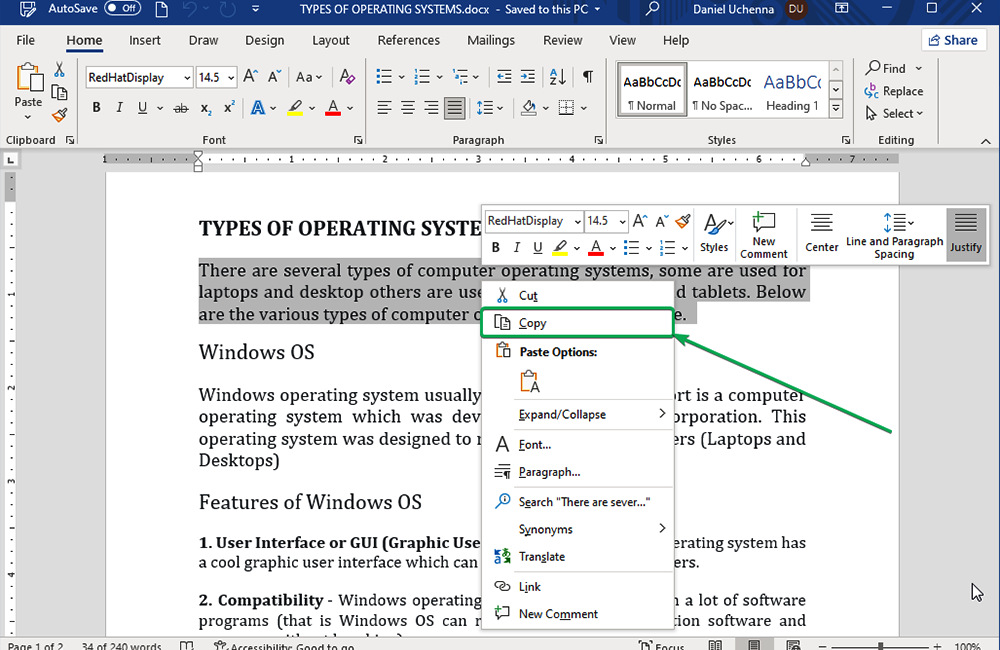Choose Copy from the context menu

tap(532, 323)
